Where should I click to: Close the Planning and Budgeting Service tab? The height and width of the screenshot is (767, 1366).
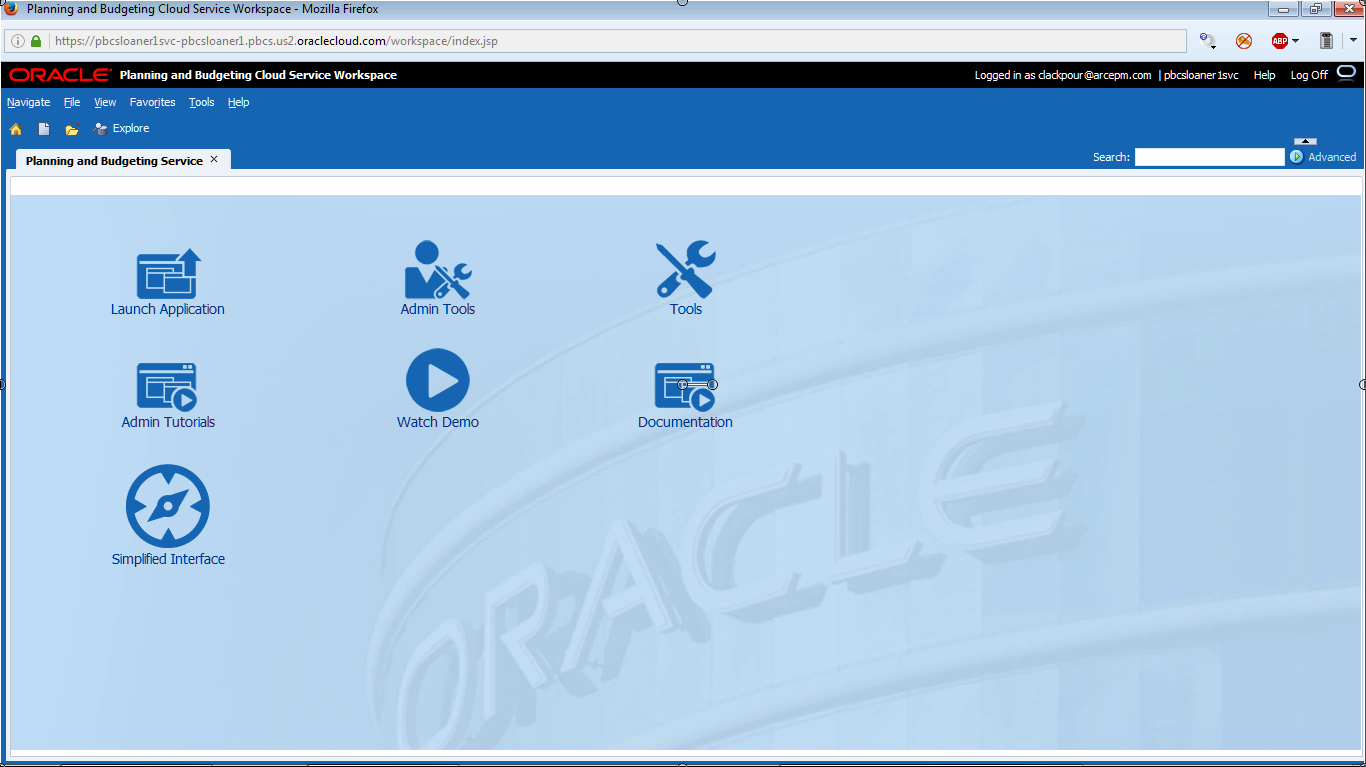coord(214,159)
